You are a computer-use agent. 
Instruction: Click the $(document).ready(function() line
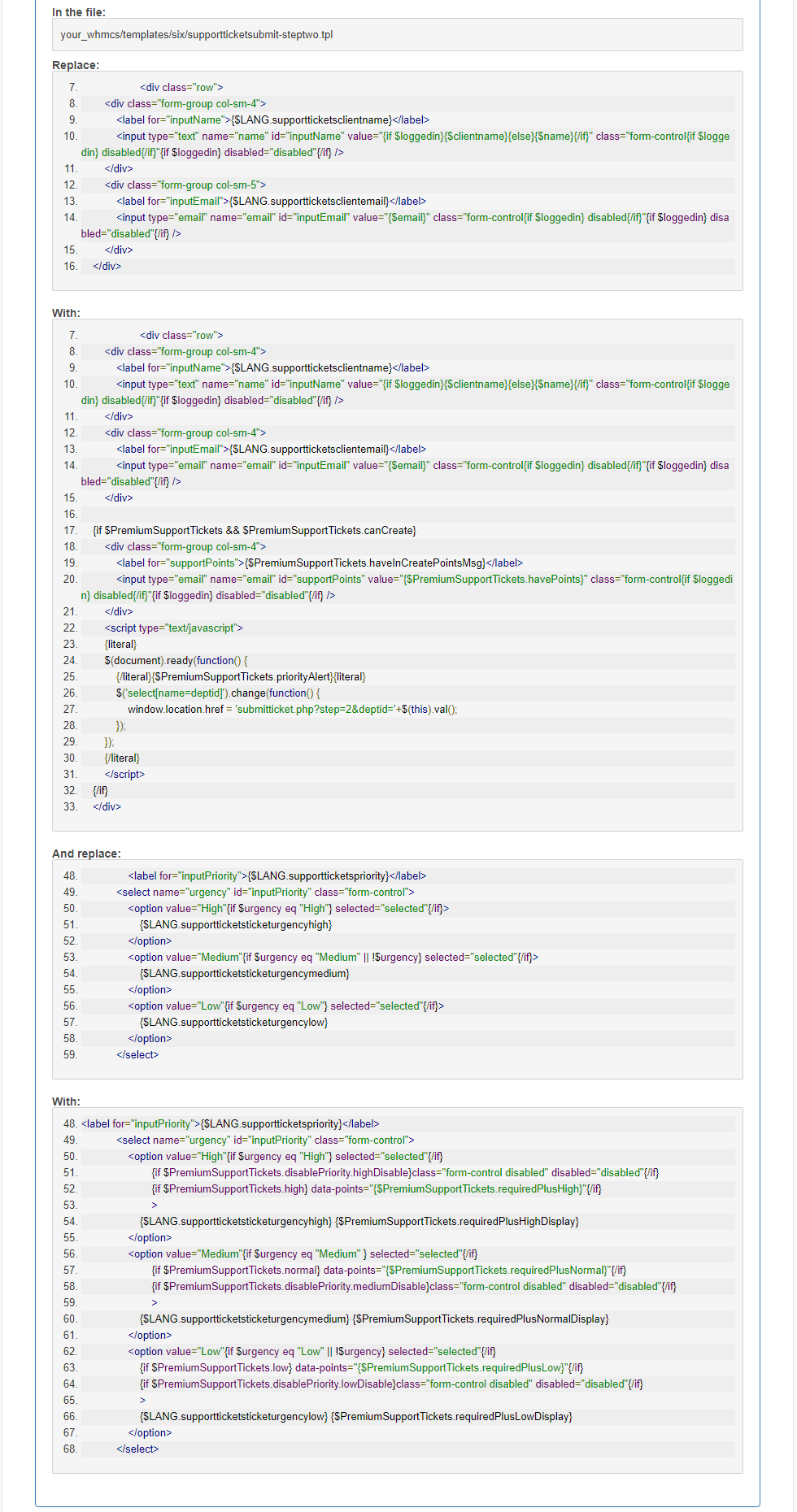pos(176,660)
